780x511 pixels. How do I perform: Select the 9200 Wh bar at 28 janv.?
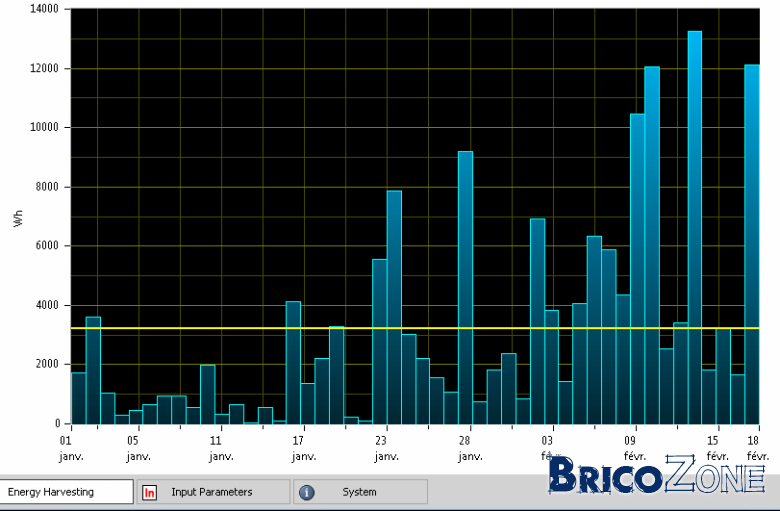pos(465,288)
